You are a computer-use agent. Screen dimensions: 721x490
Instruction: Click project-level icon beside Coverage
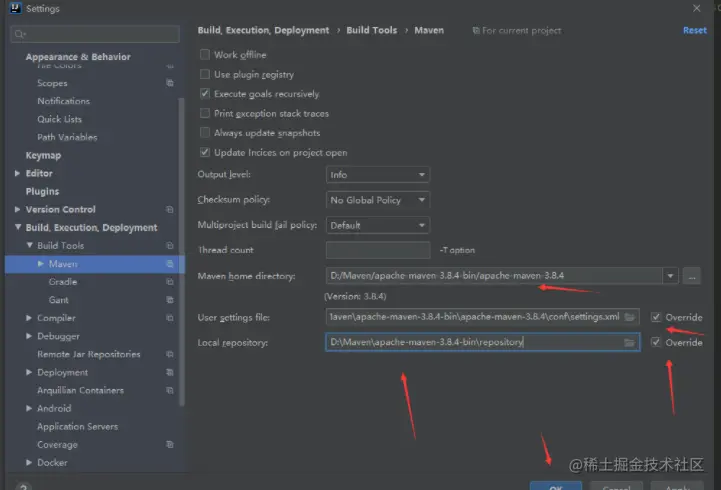click(x=170, y=444)
